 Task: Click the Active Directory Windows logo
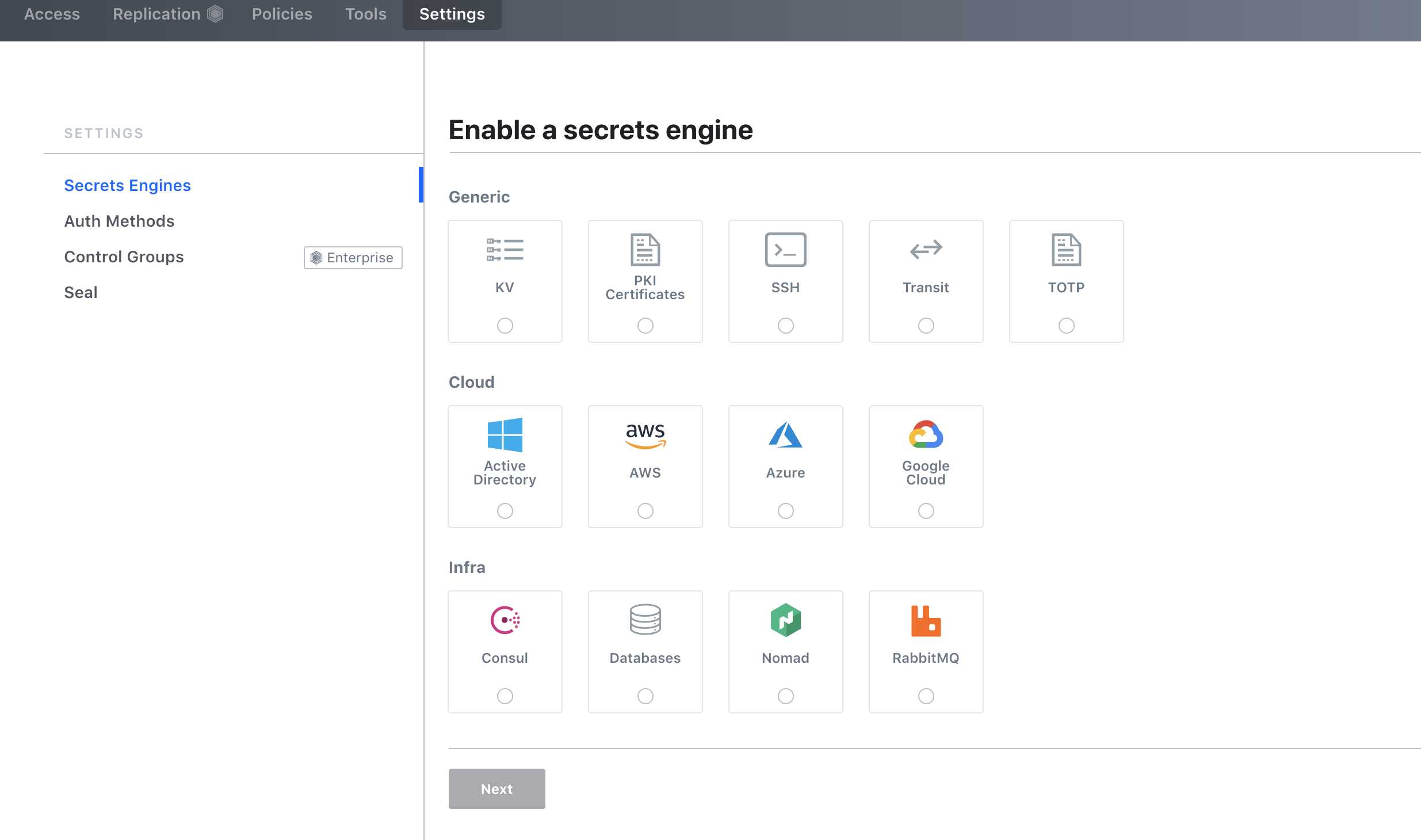pos(505,435)
